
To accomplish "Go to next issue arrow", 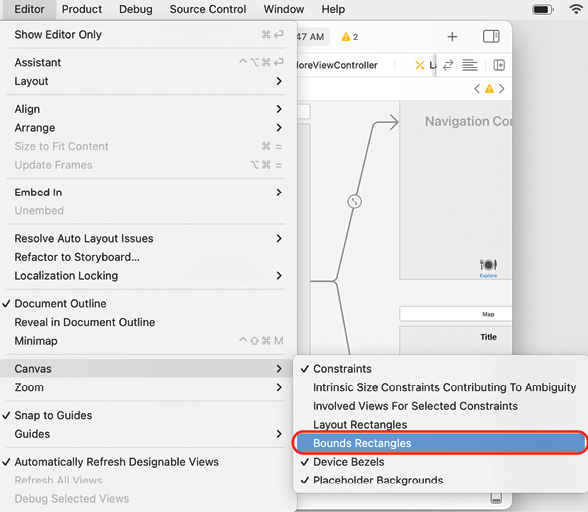I will [x=502, y=89].
